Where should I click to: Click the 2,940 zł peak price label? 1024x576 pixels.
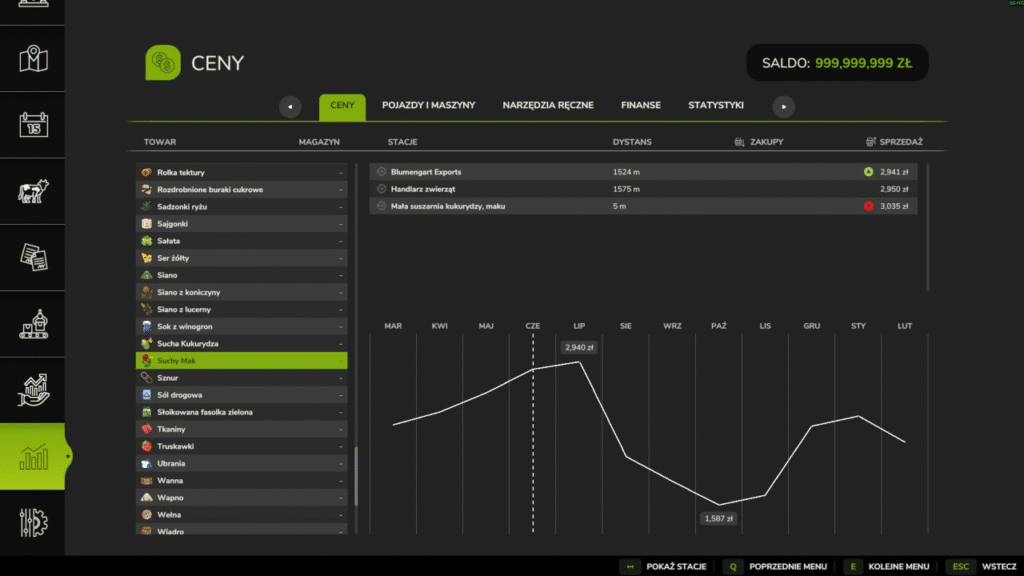tap(579, 348)
